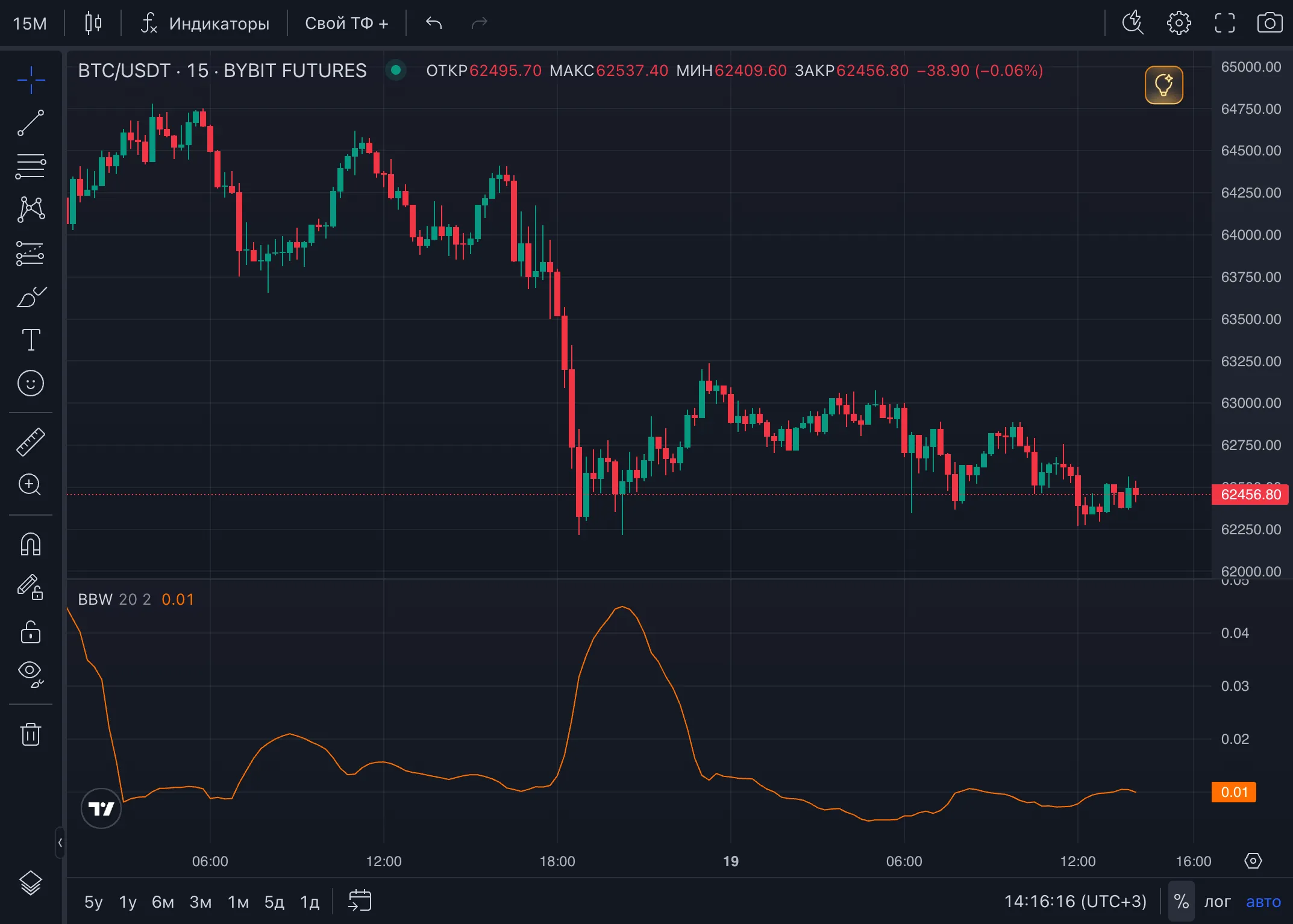1293x924 pixels.
Task: Select the 1y date range
Action: point(128,902)
